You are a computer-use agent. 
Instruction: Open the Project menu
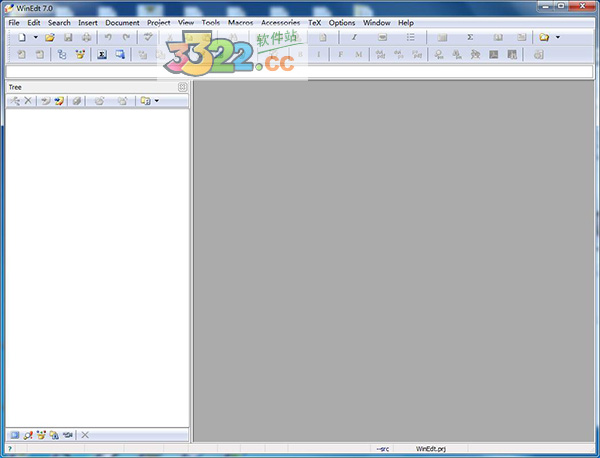click(x=158, y=23)
